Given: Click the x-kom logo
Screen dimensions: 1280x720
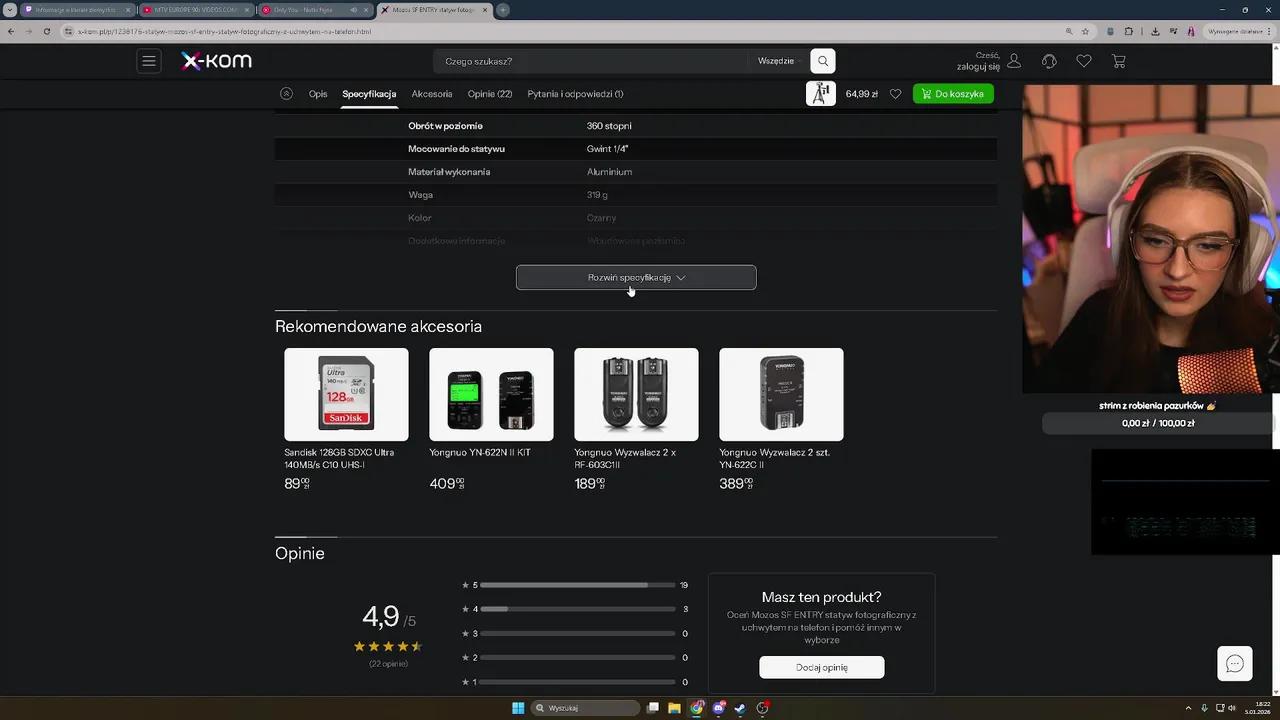Looking at the screenshot, I should point(216,61).
